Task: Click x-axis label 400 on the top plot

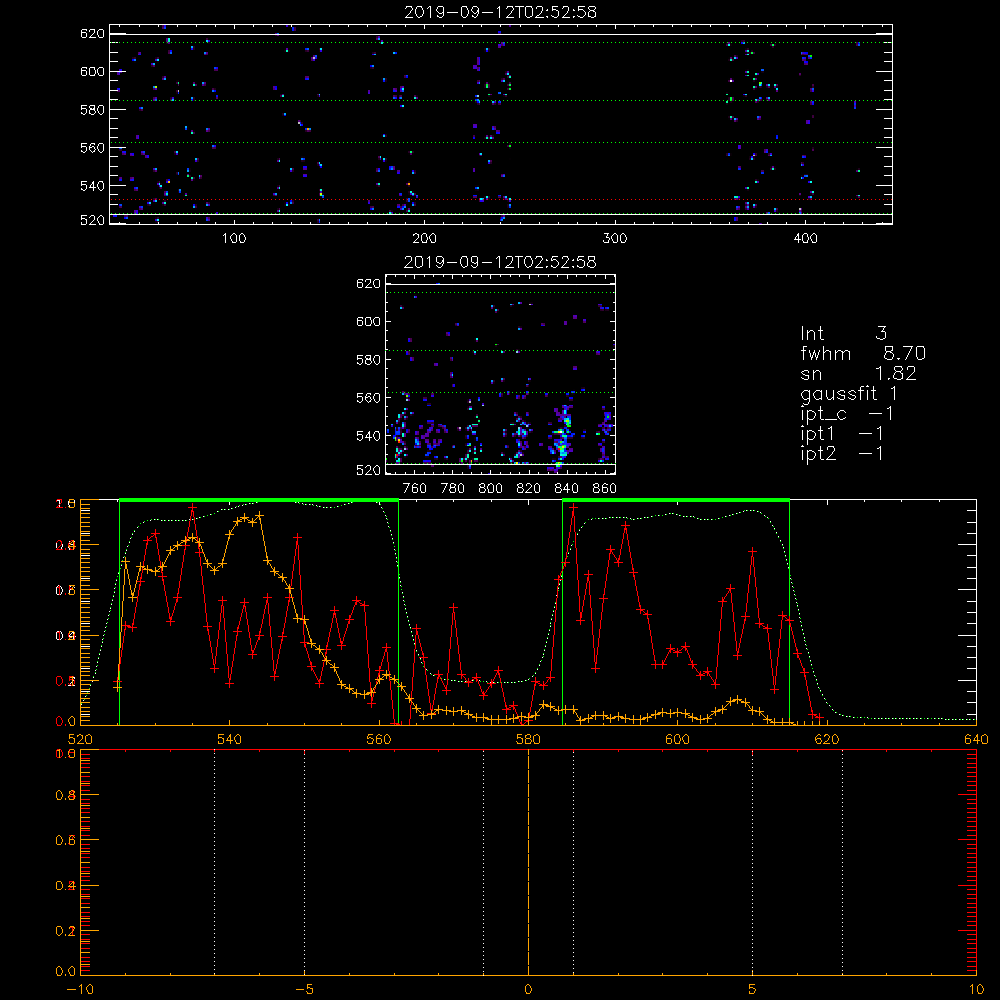Action: click(x=805, y=239)
